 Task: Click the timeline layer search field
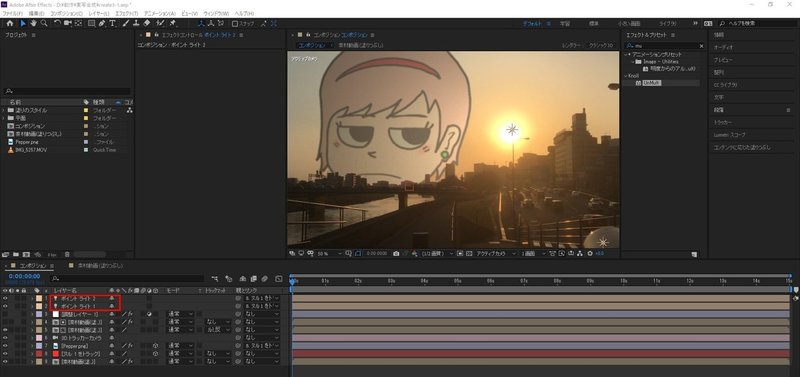(x=128, y=279)
